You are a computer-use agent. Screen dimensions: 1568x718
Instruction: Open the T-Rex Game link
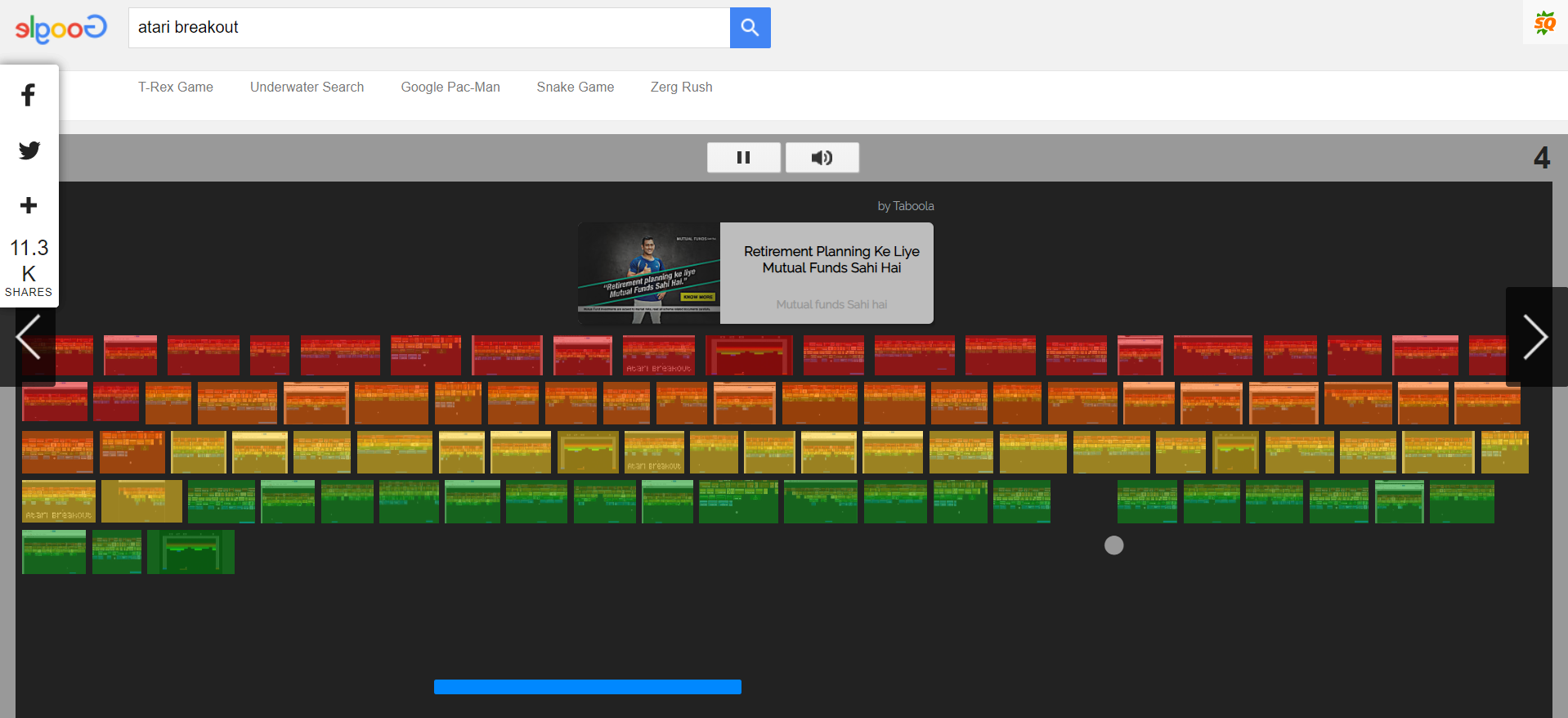[x=176, y=87]
